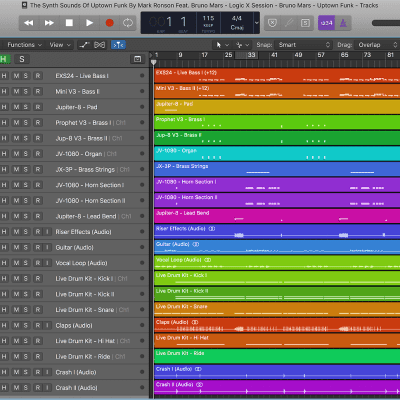Image resolution: width=400 pixels, height=400 pixels.
Task: Click the Fast Forward transport button
Action: 49,23
